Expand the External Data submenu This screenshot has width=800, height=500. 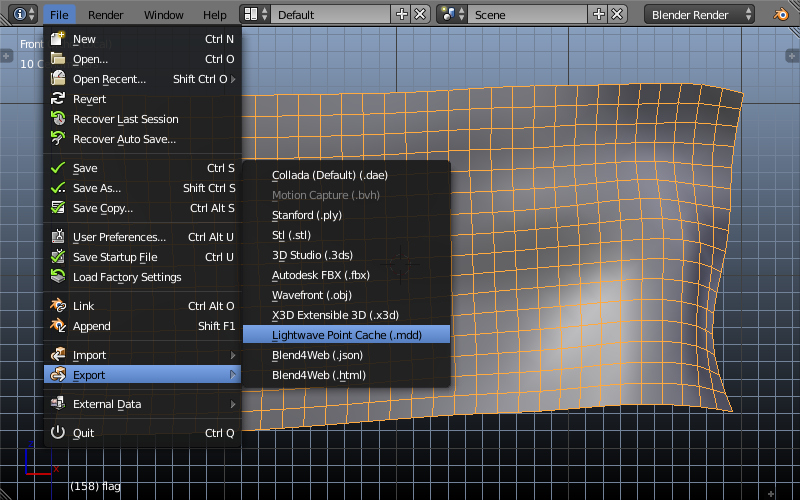pos(142,404)
